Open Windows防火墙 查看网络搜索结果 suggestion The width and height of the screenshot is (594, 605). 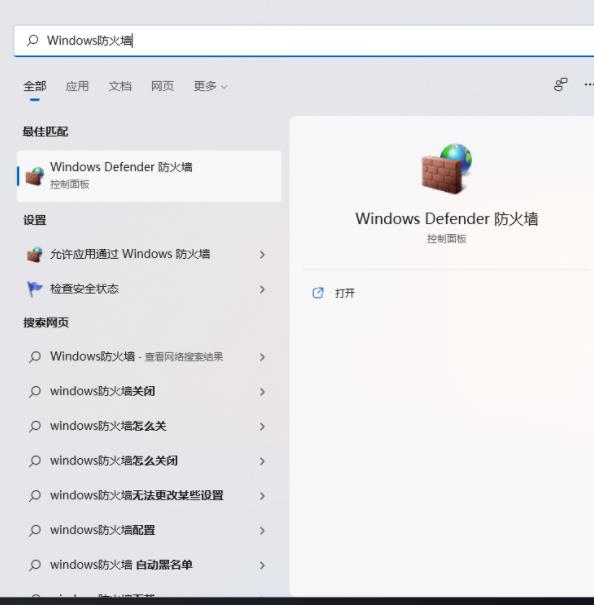tap(149, 357)
